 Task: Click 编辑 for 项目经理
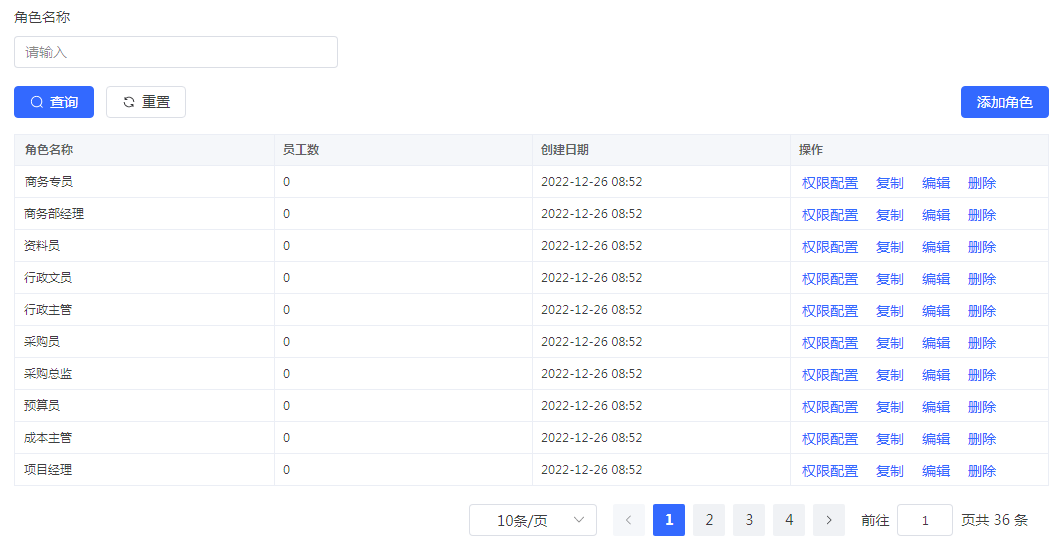(x=935, y=471)
